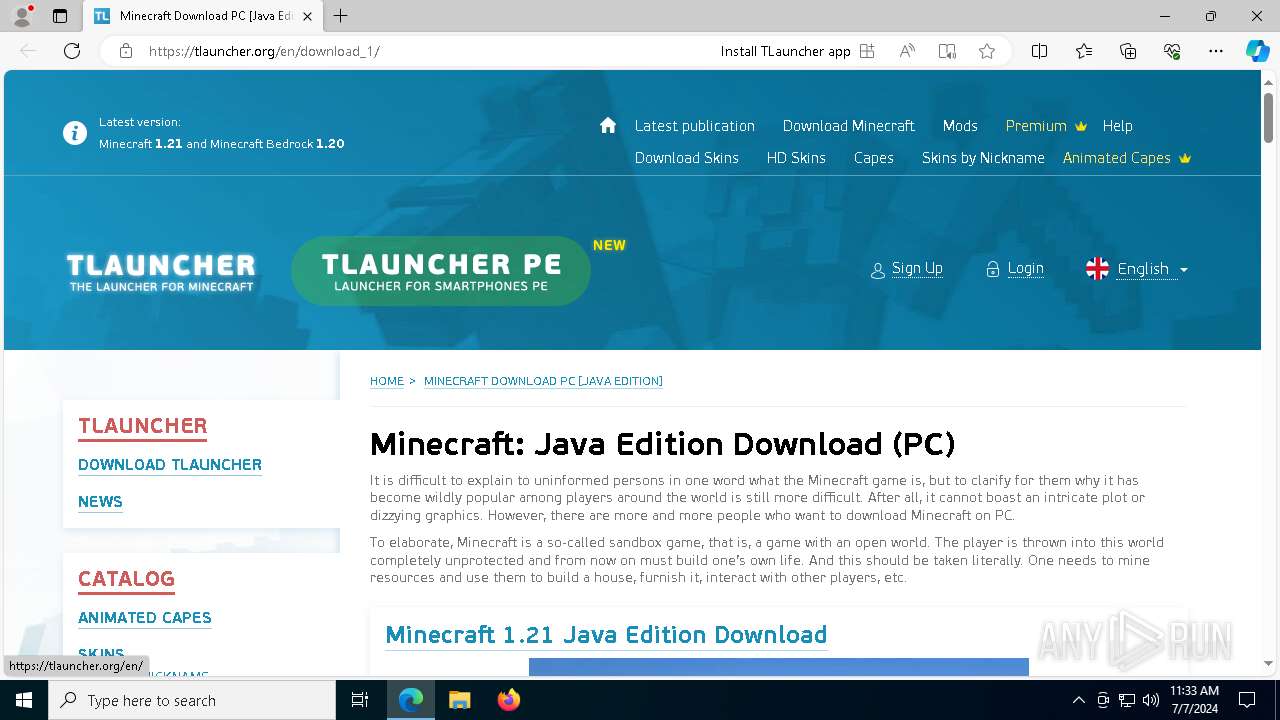Open the Premium menu item

[x=1046, y=126]
